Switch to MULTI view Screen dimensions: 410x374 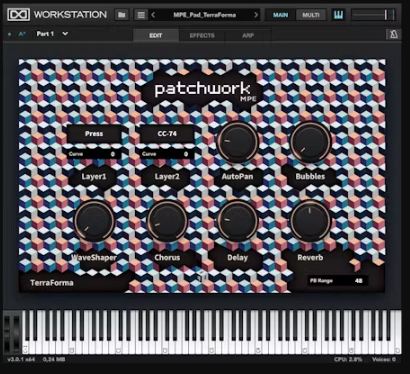[311, 15]
